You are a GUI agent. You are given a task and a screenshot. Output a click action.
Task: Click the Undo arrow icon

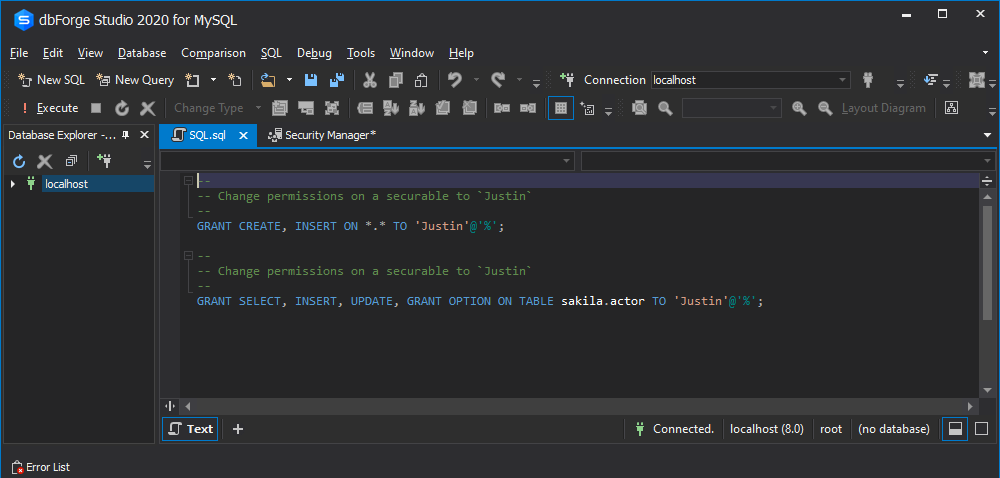pos(455,80)
